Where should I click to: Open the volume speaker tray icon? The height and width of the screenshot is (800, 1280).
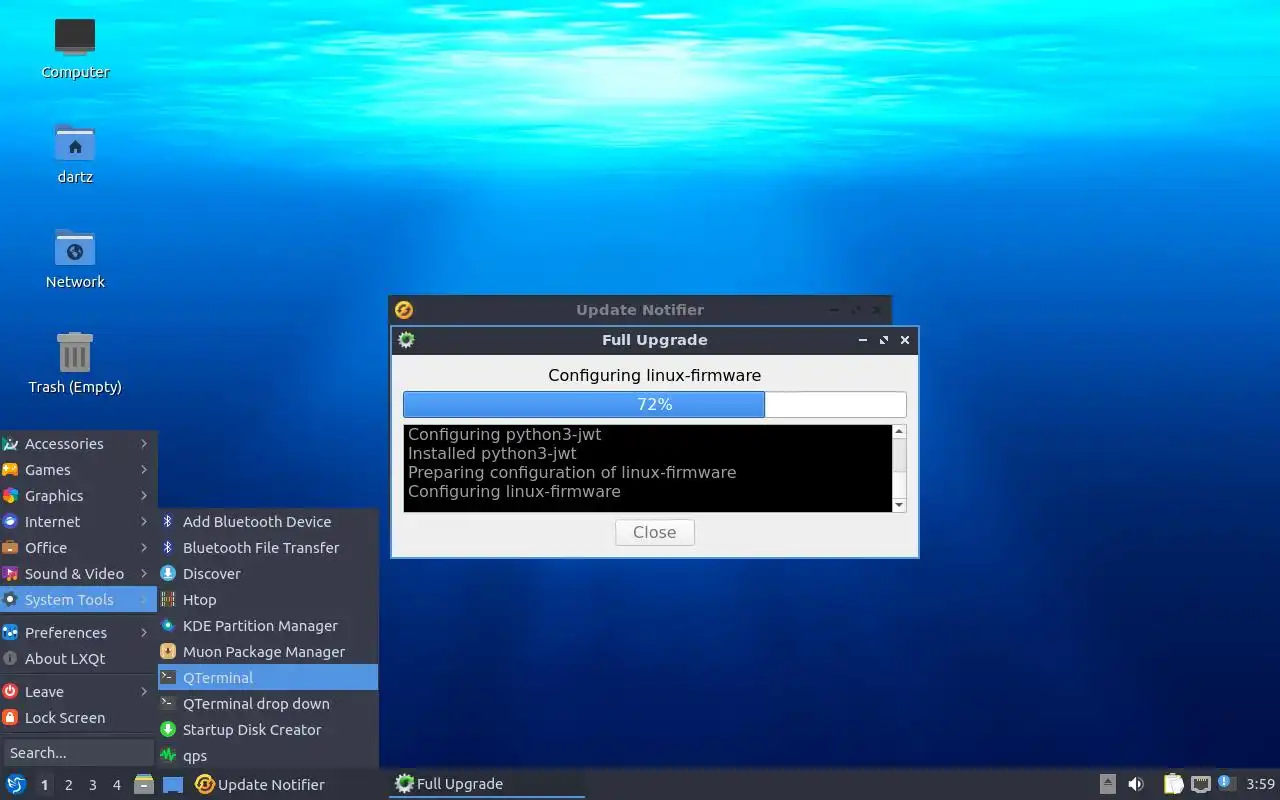1136,784
